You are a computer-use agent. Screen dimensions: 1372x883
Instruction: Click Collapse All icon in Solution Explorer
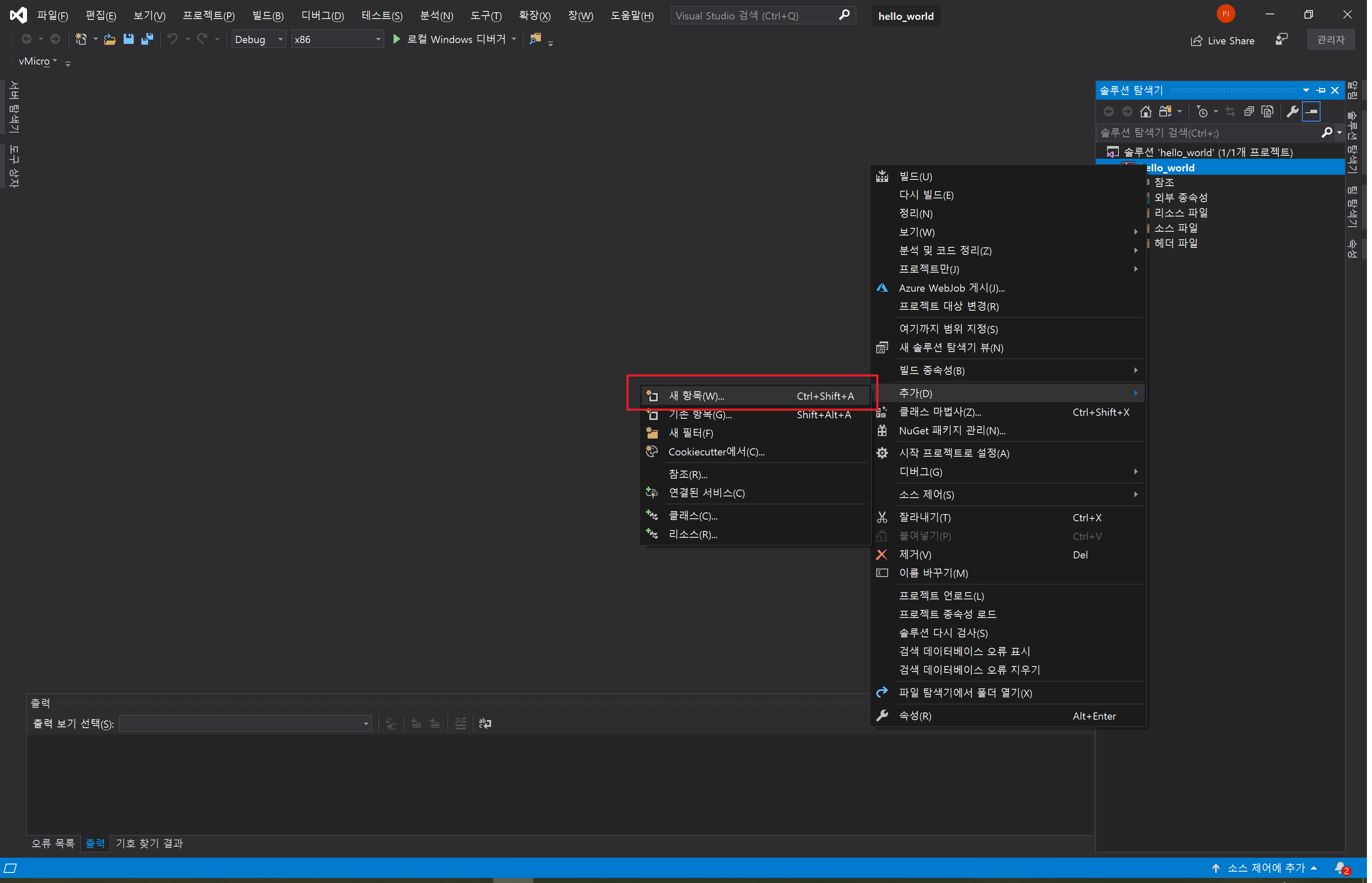(1249, 111)
